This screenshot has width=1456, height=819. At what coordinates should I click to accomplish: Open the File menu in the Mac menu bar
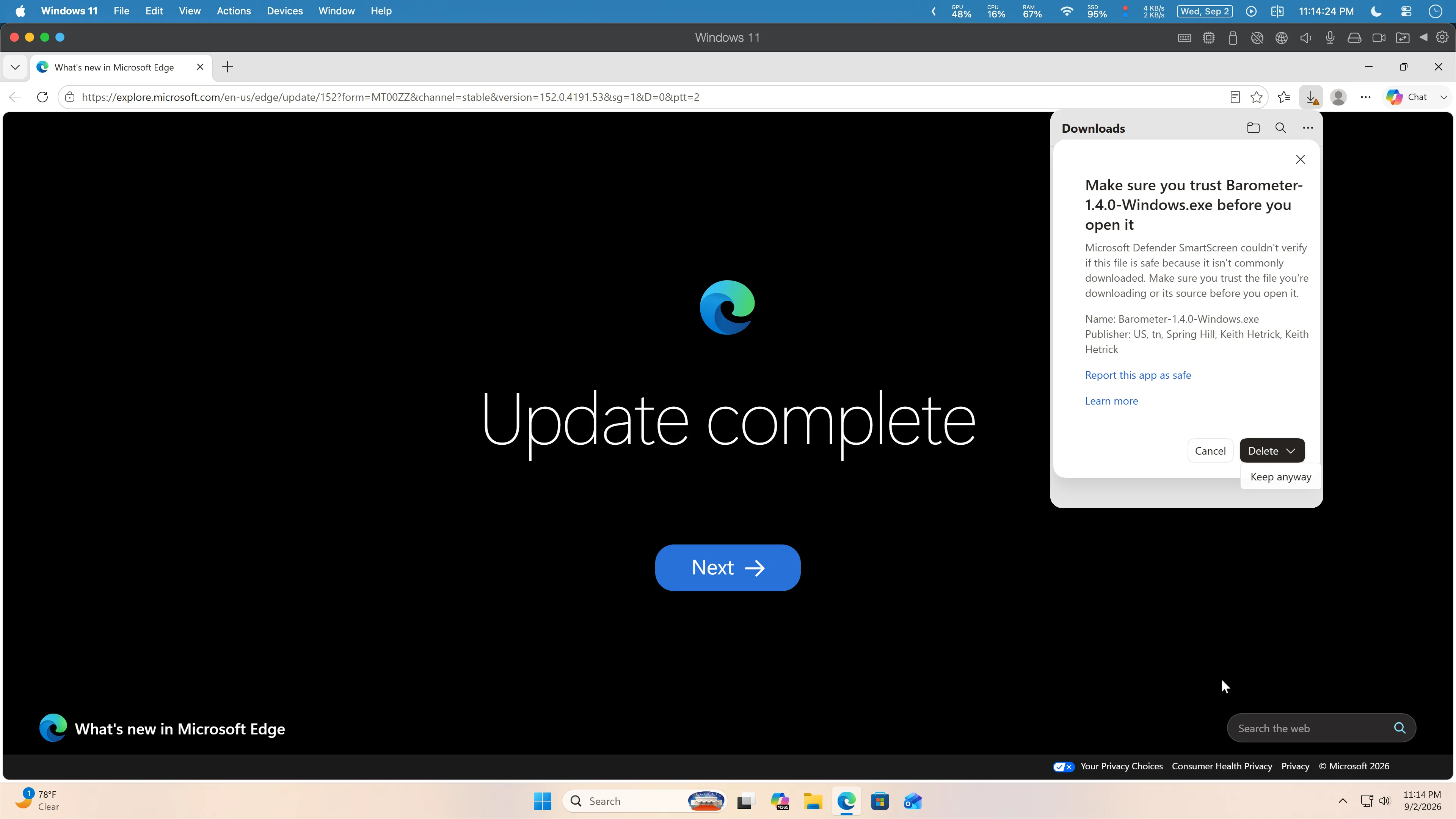coord(121,11)
